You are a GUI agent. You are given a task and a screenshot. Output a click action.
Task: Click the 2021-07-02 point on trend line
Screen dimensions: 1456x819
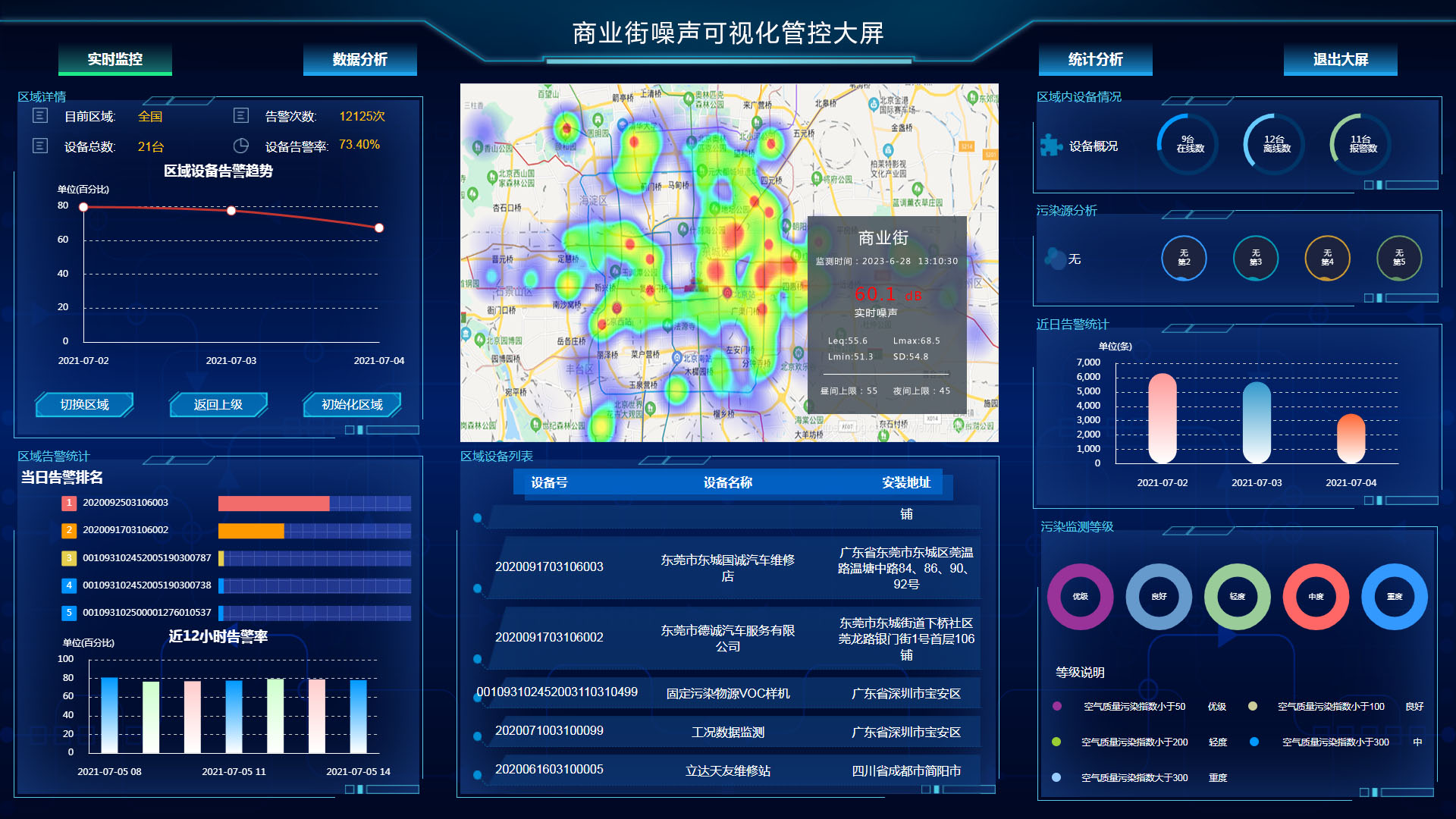tap(83, 207)
